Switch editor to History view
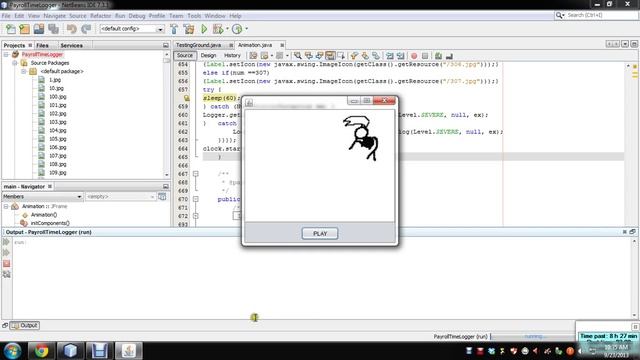 [232, 56]
